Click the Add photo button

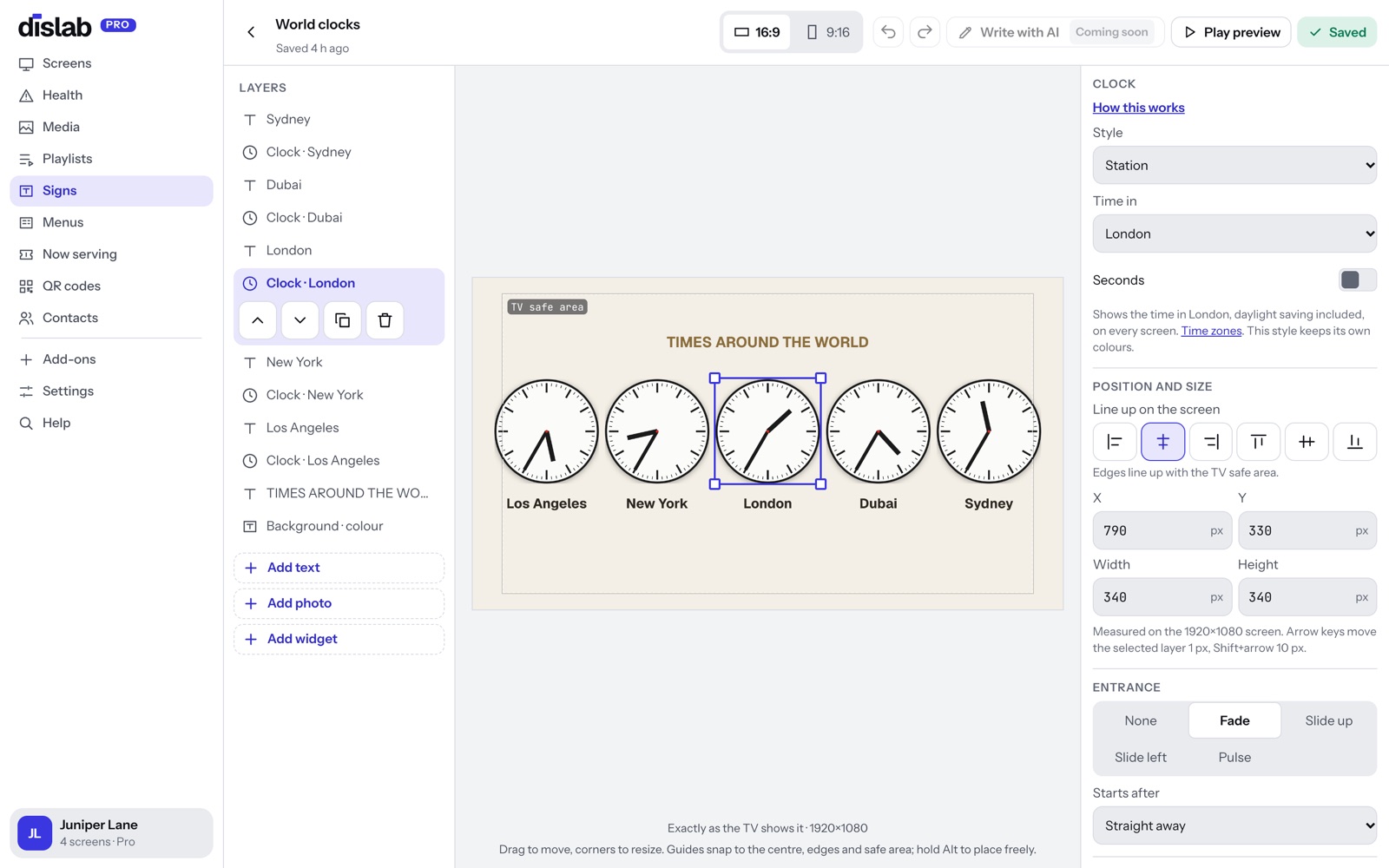click(339, 603)
